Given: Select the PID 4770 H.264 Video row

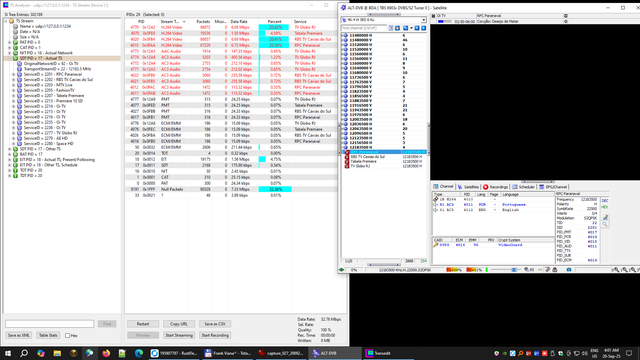Looking at the screenshot, I should 231,27.
